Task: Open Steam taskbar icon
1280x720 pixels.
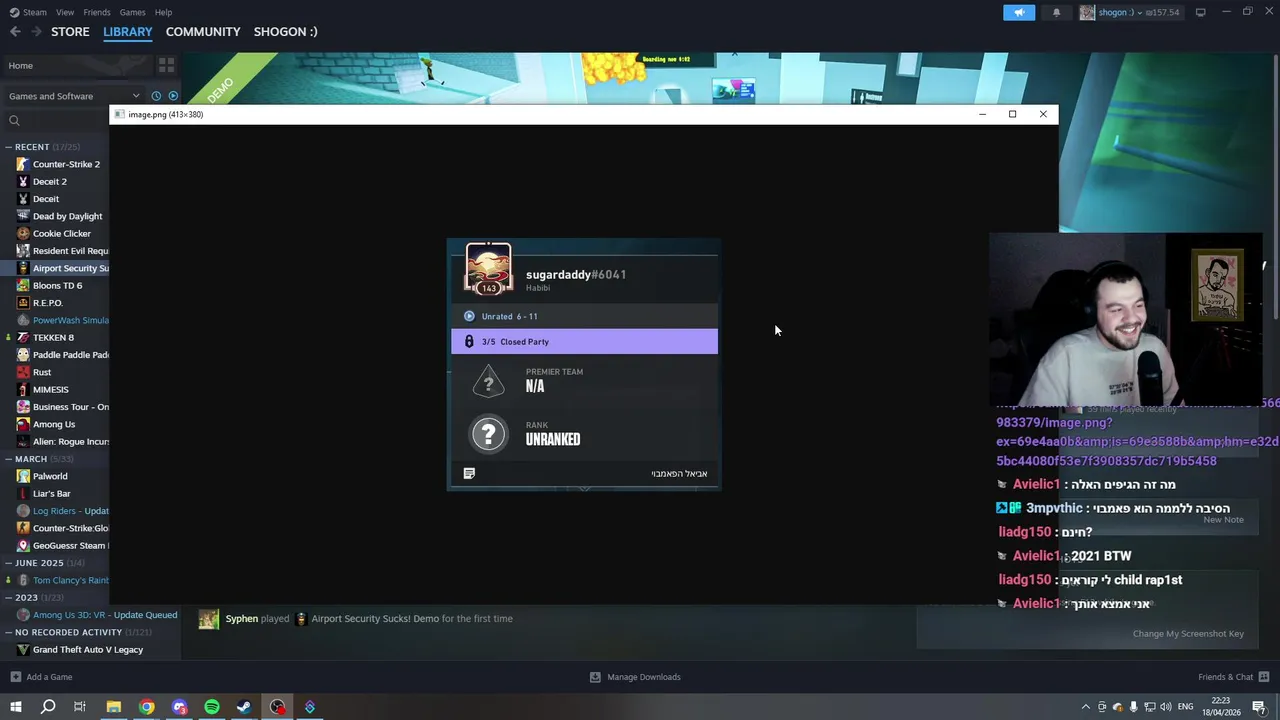Action: tap(244, 707)
